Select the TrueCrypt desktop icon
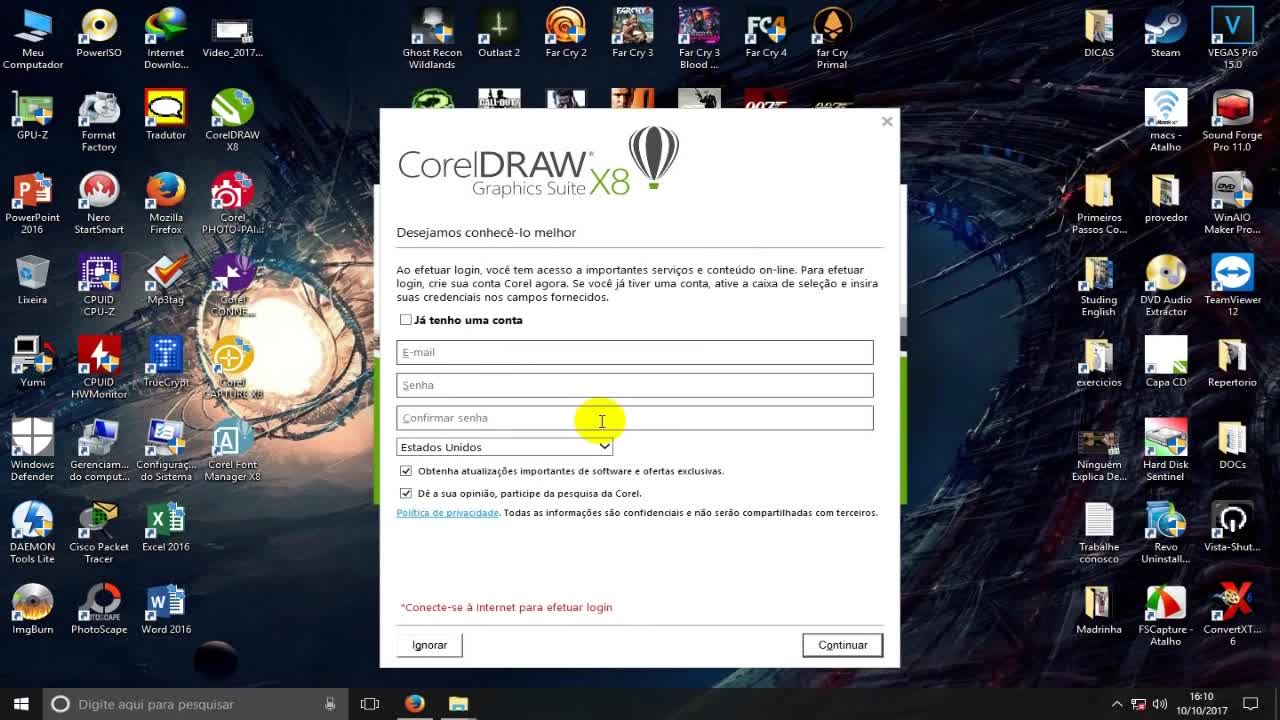Viewport: 1280px width, 720px height. (x=166, y=362)
